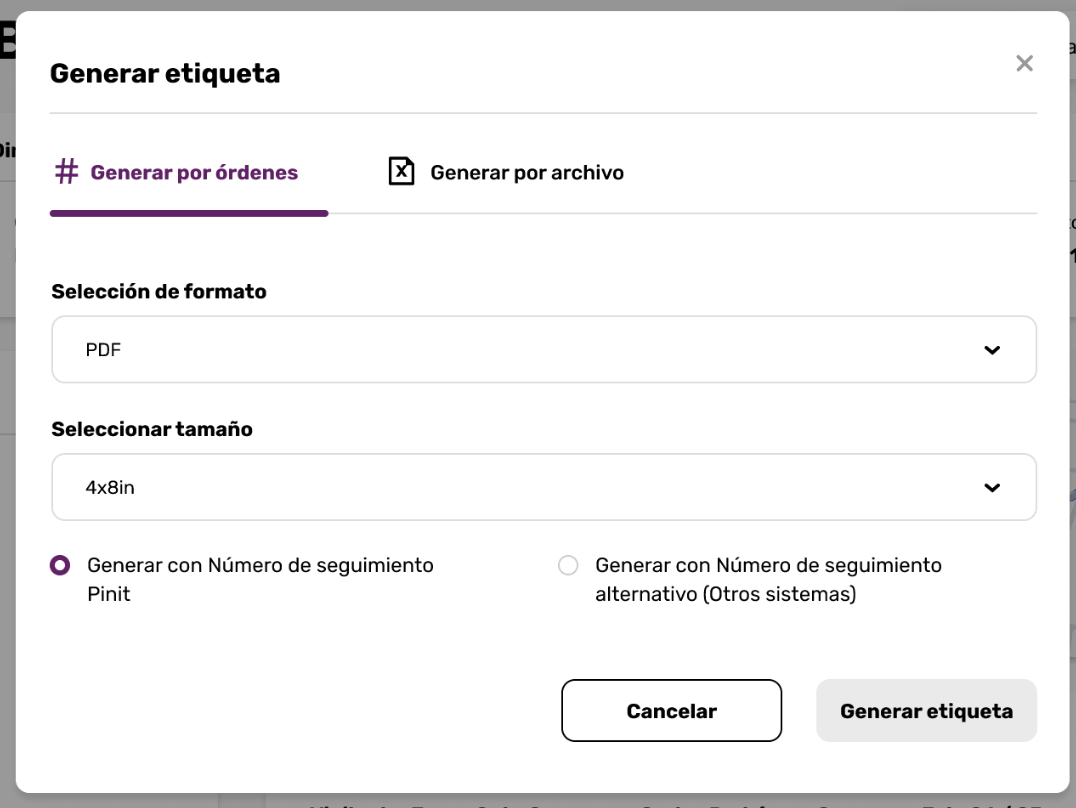Click the chevron arrow of the PDF format field
This screenshot has width=1076, height=808.
click(x=992, y=350)
